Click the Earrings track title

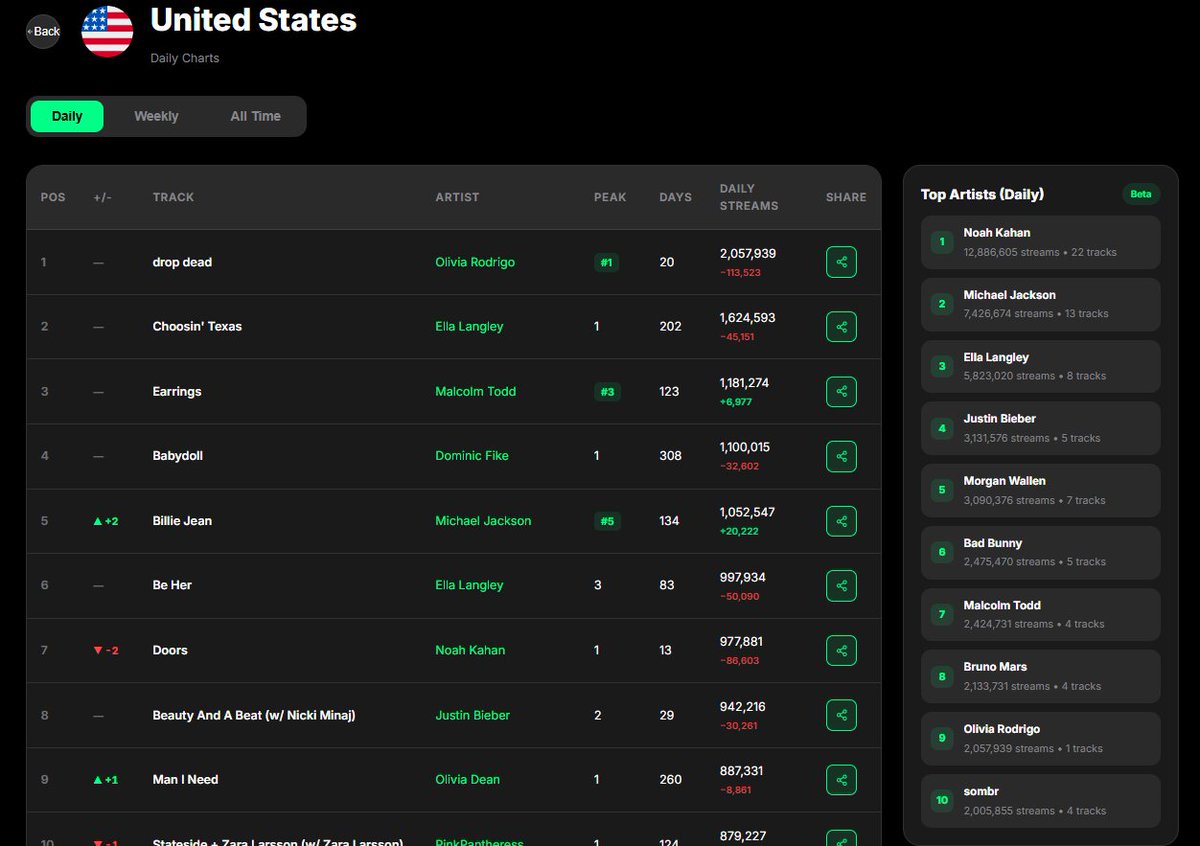[177, 391]
